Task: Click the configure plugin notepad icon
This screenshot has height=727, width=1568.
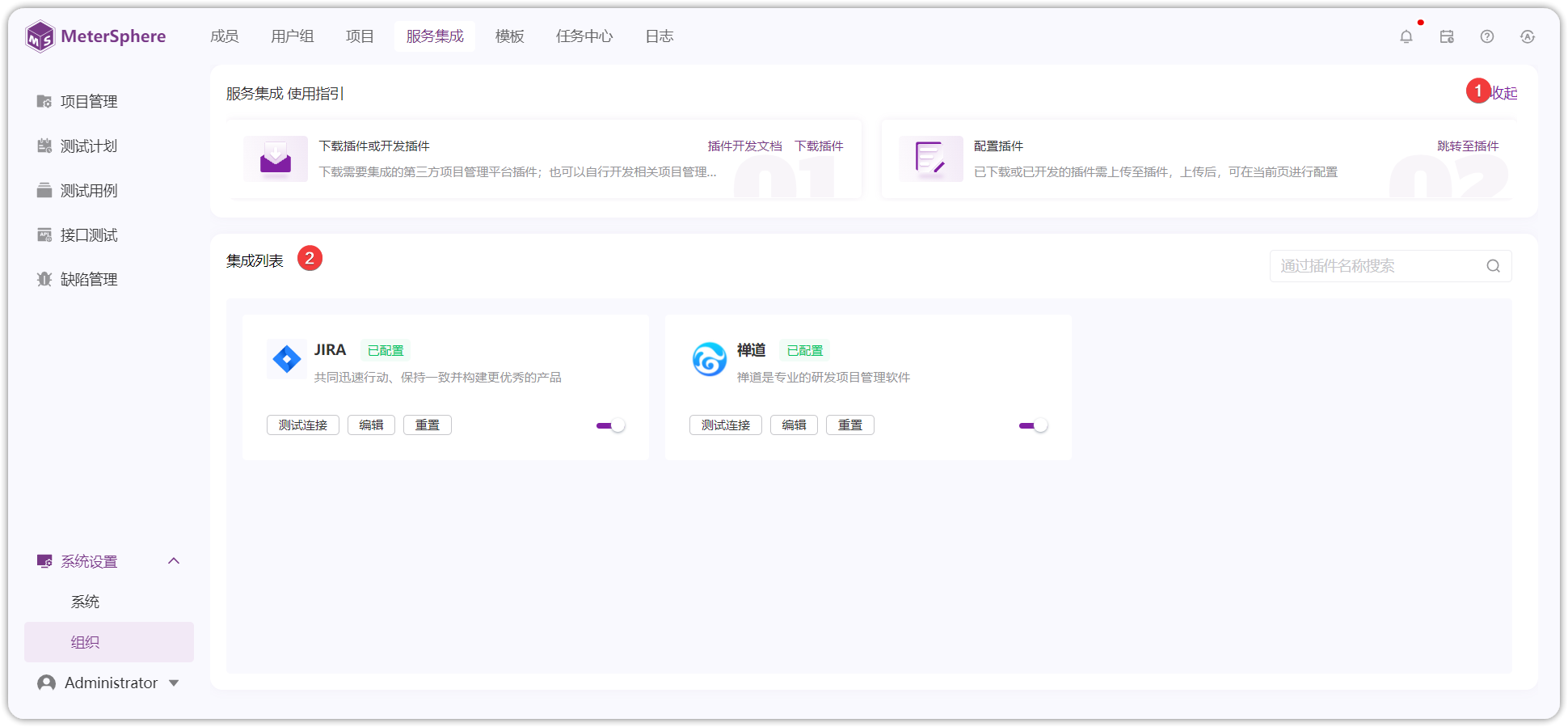Action: [x=931, y=159]
